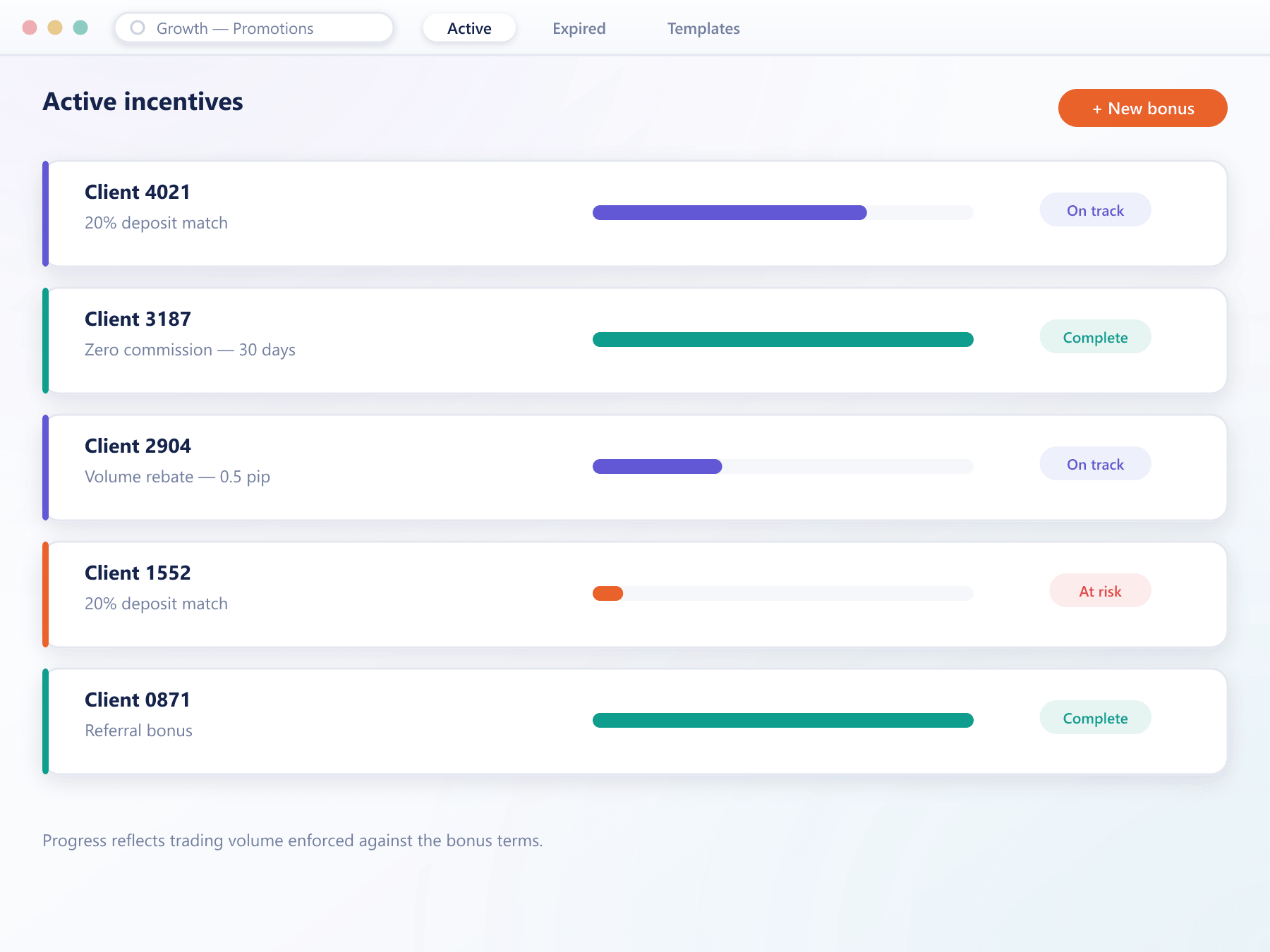The width and height of the screenshot is (1270, 952).
Task: Click On track badge for Client 2904
Action: pyautogui.click(x=1095, y=464)
